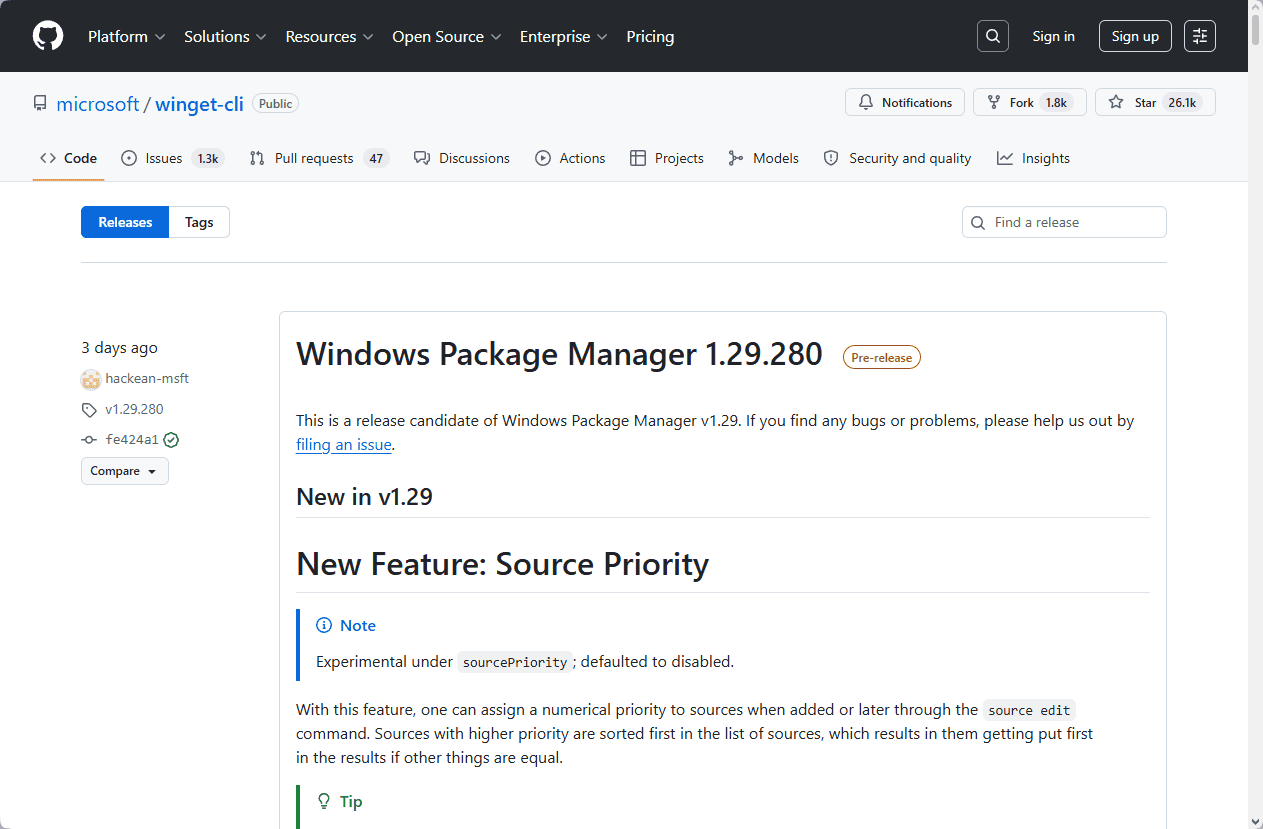Screen dimensions: 1263x829
Task: Click the Public label badge
Action: (276, 103)
